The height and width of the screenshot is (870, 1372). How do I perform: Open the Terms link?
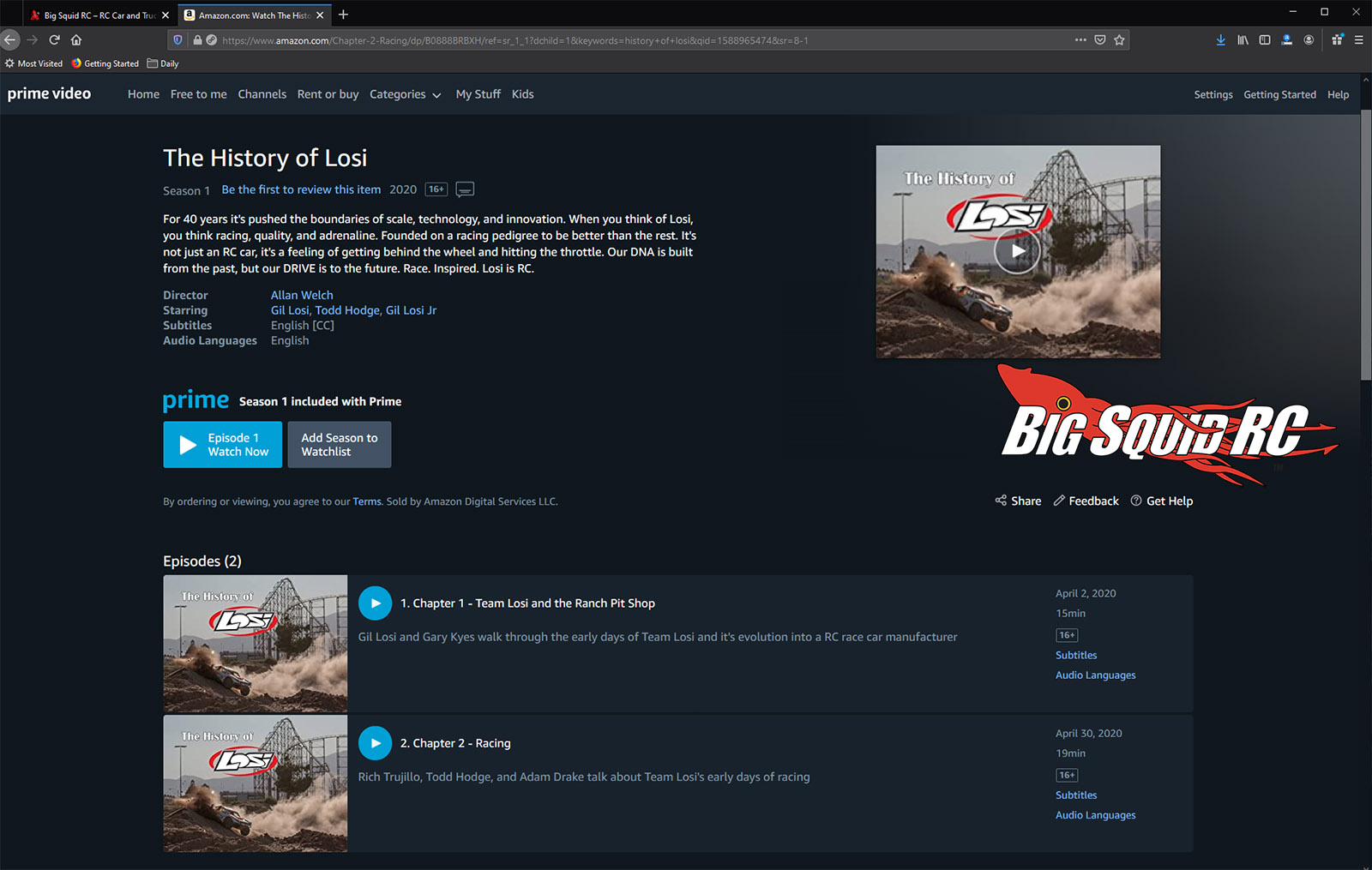367,501
